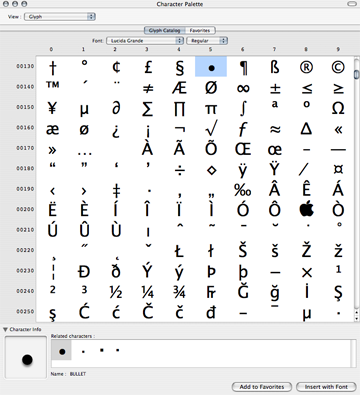The height and width of the screenshot is (395, 360).
Task: Click the row label 00130
Action: pyautogui.click(x=25, y=66)
